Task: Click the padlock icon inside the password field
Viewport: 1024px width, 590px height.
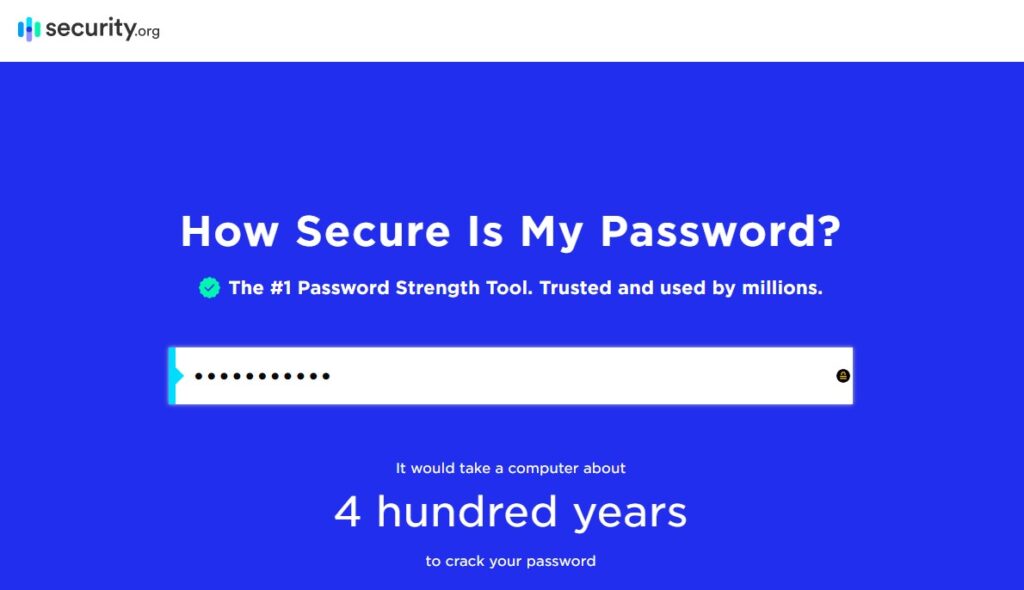Action: pos(843,376)
